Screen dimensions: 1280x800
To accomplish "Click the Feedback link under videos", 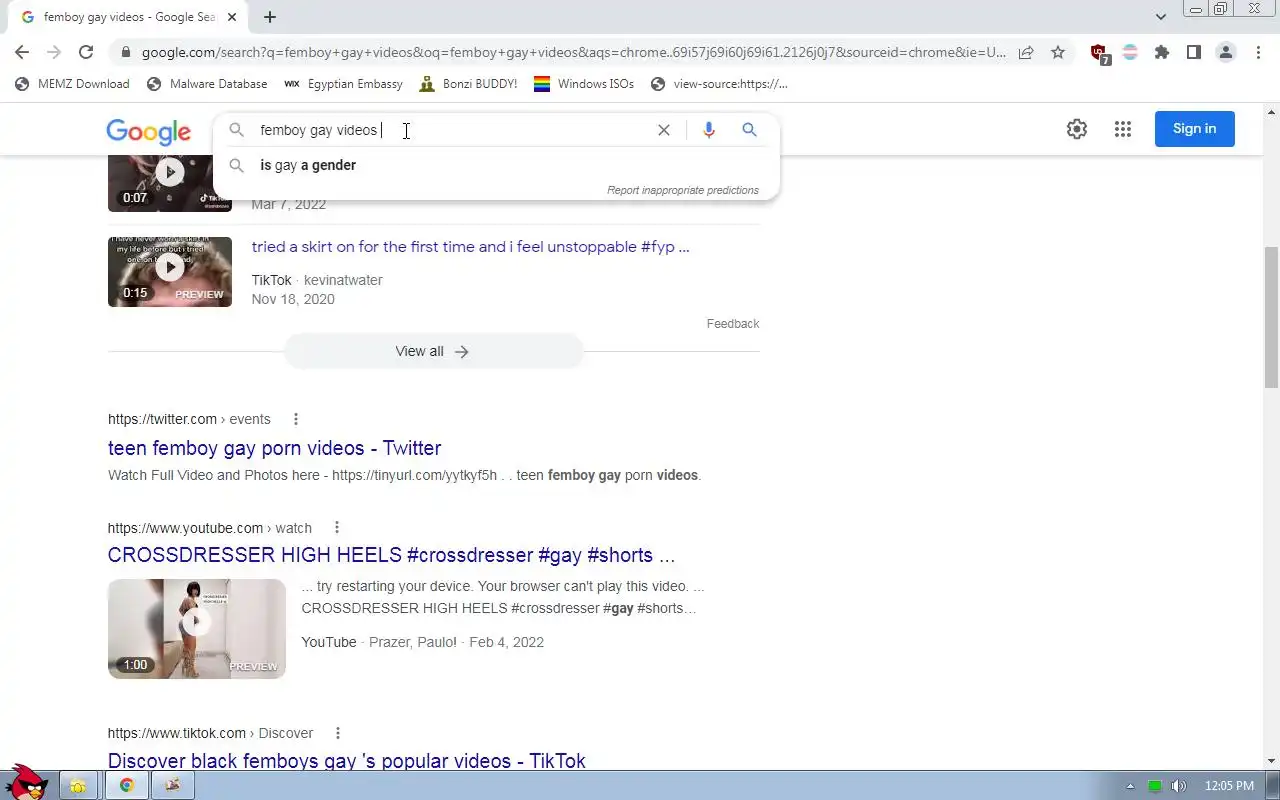I will 733,324.
